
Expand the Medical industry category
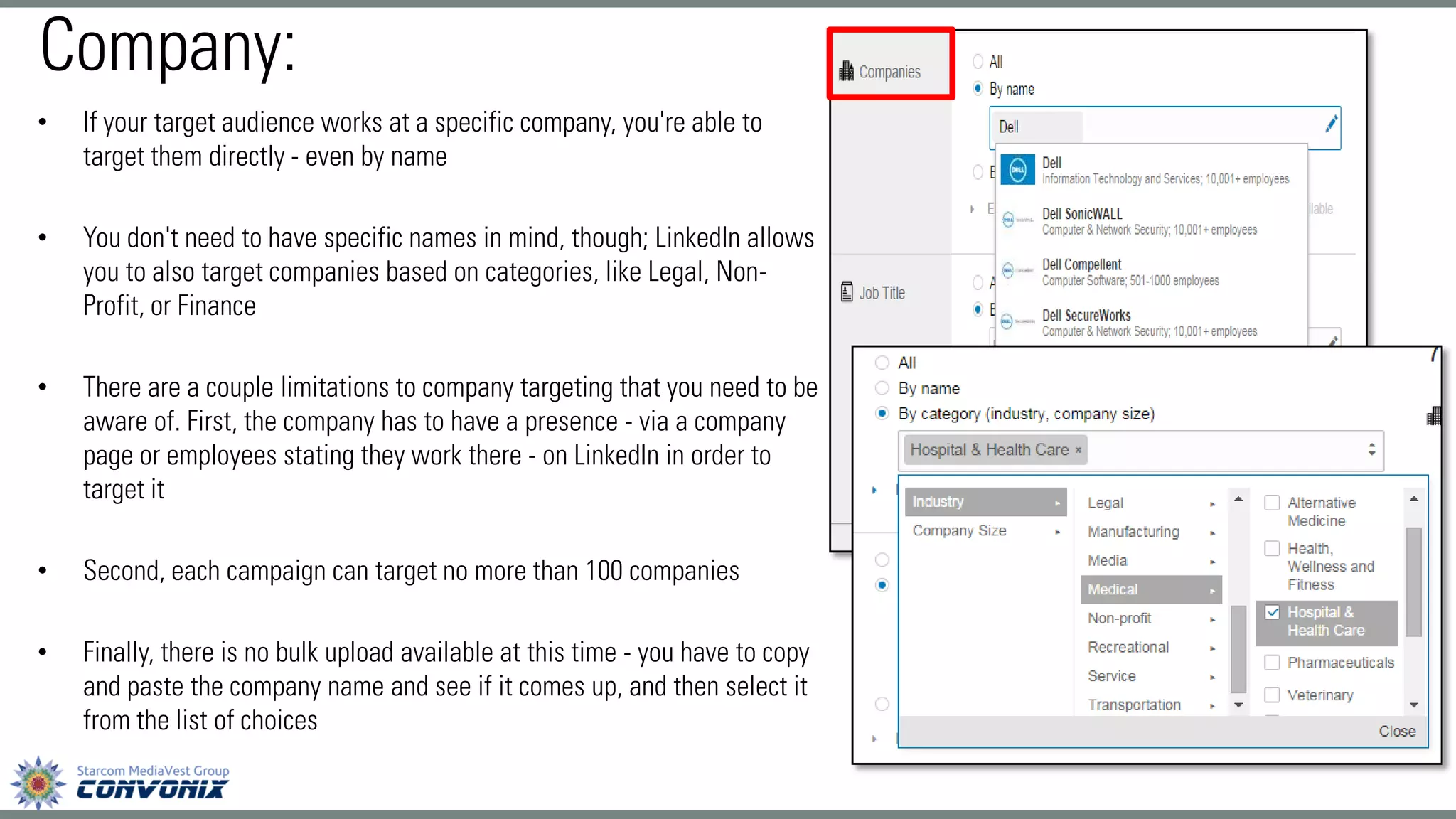pos(1151,589)
